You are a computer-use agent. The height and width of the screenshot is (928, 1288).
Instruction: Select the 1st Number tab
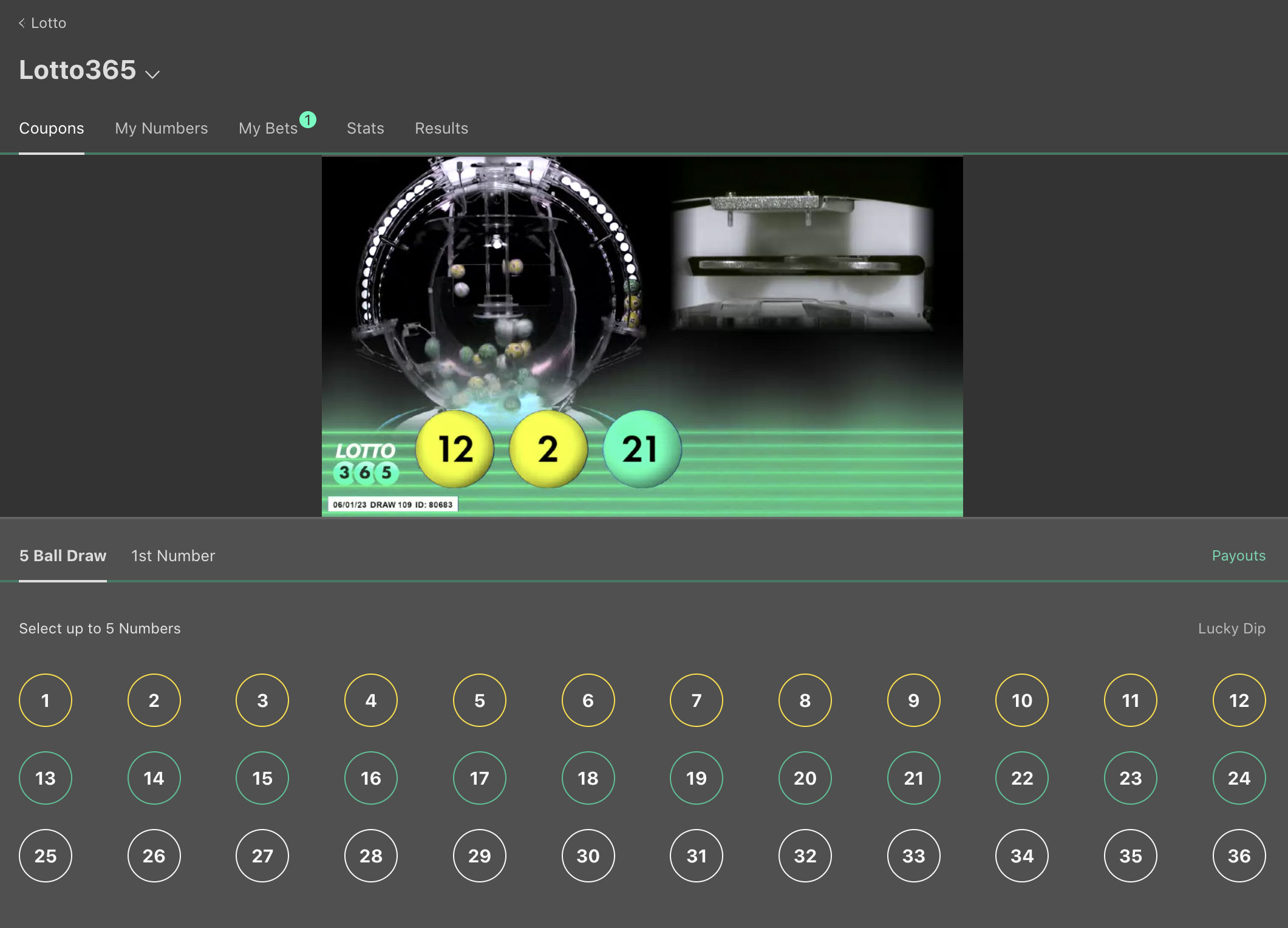[173, 556]
